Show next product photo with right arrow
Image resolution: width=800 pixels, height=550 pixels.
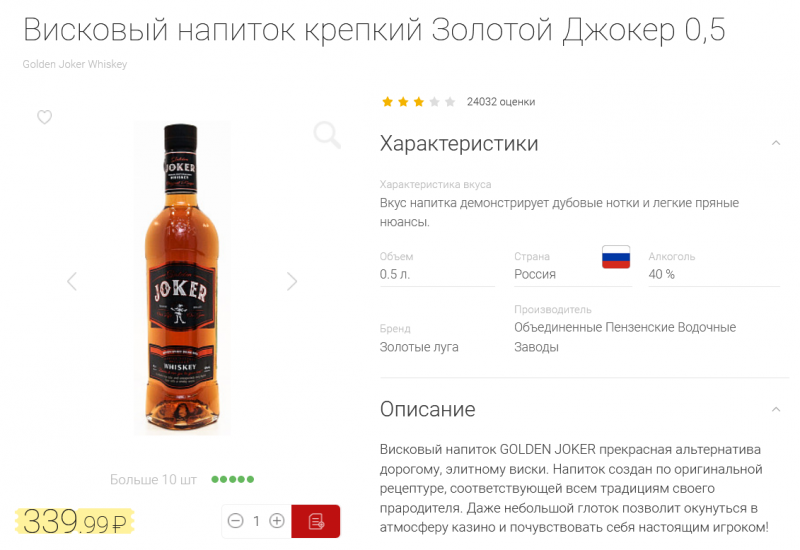[x=292, y=281]
